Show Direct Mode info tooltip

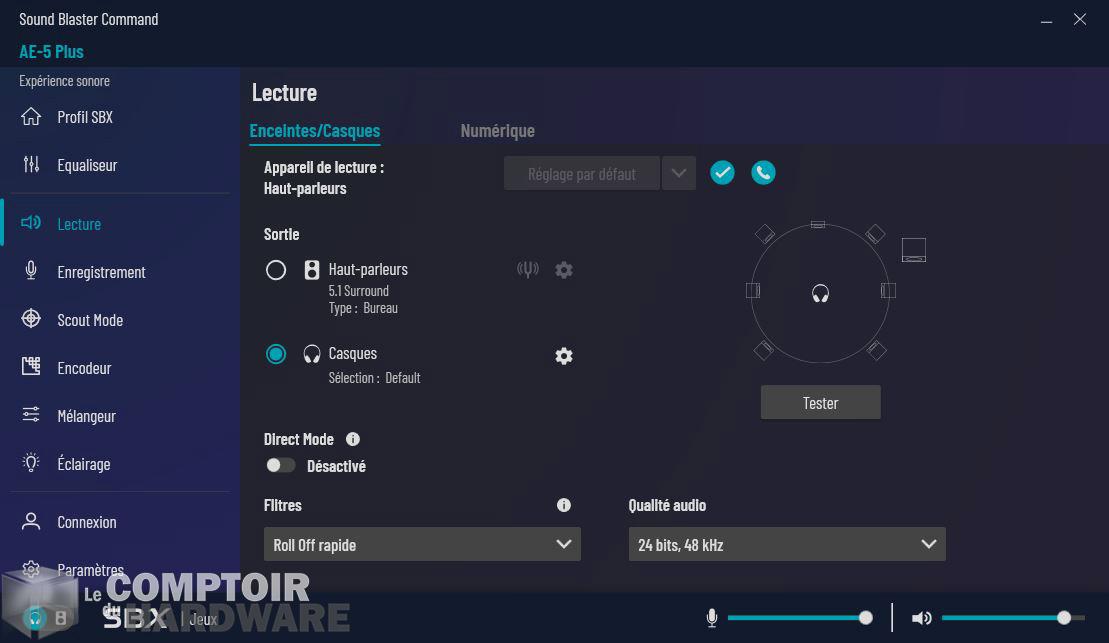353,439
